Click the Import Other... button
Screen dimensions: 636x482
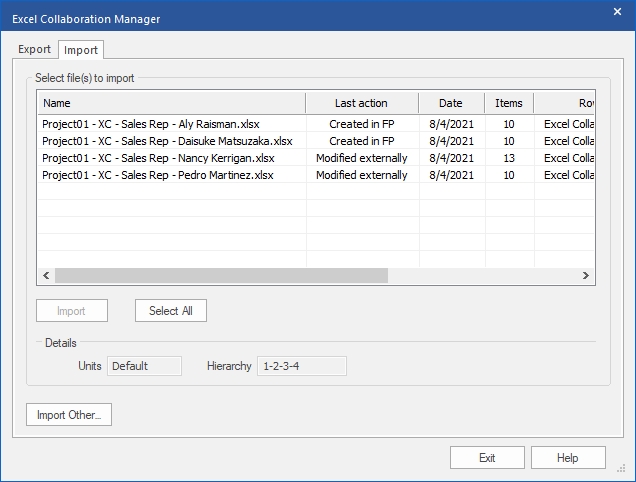(69, 415)
